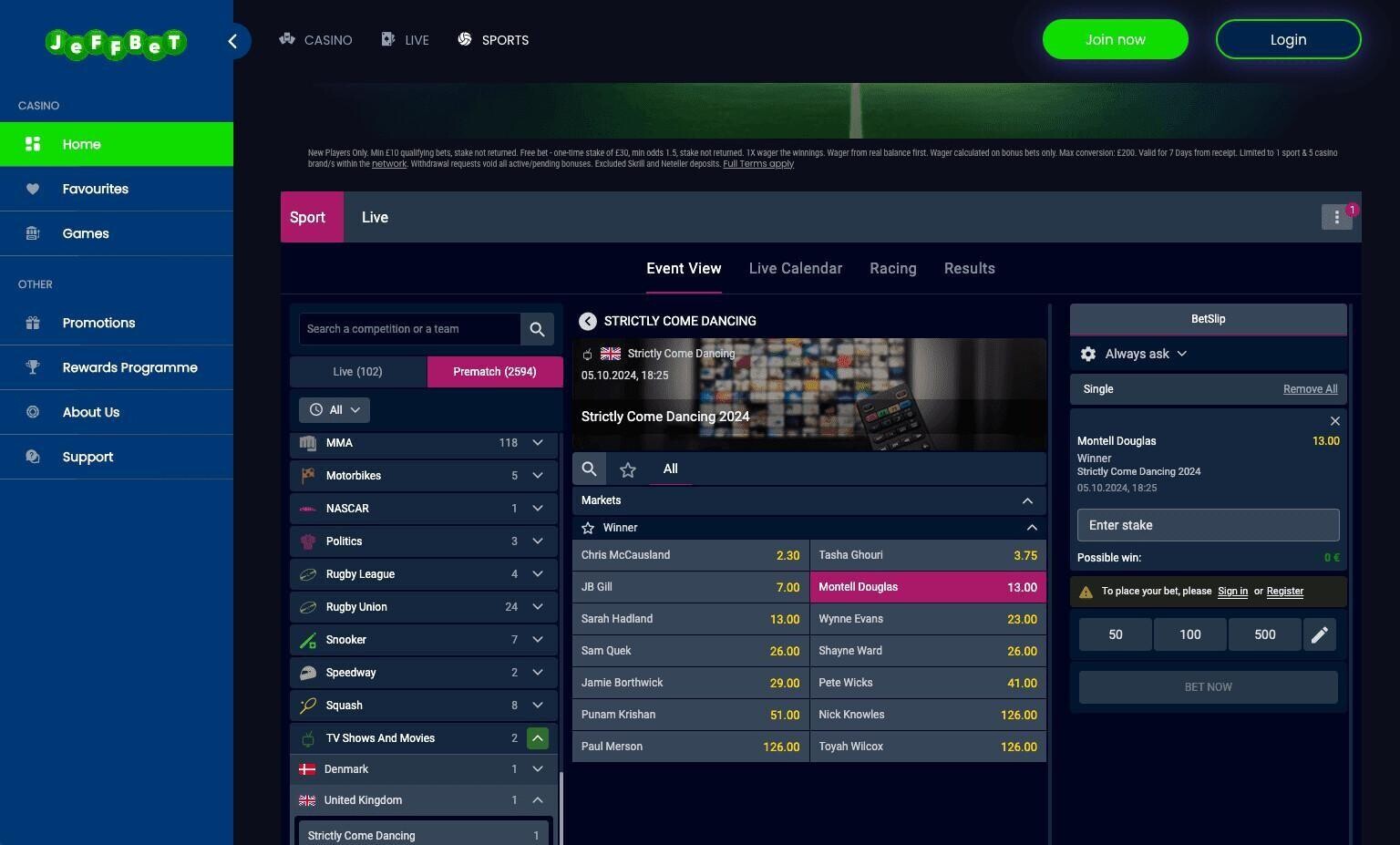Deselect Montell Douglas 13.00 selection

pyautogui.click(x=928, y=587)
